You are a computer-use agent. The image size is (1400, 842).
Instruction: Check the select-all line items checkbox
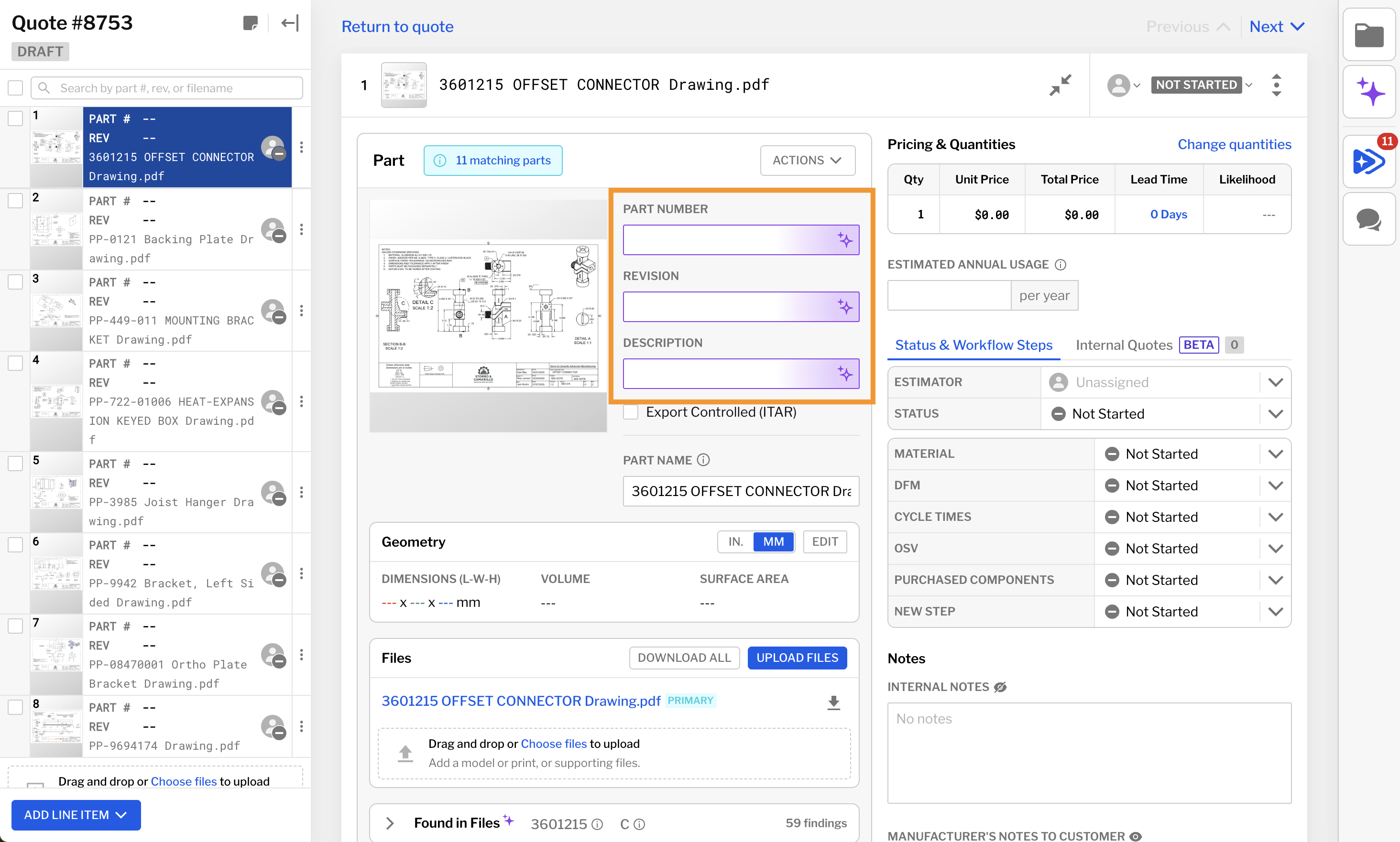(x=15, y=88)
